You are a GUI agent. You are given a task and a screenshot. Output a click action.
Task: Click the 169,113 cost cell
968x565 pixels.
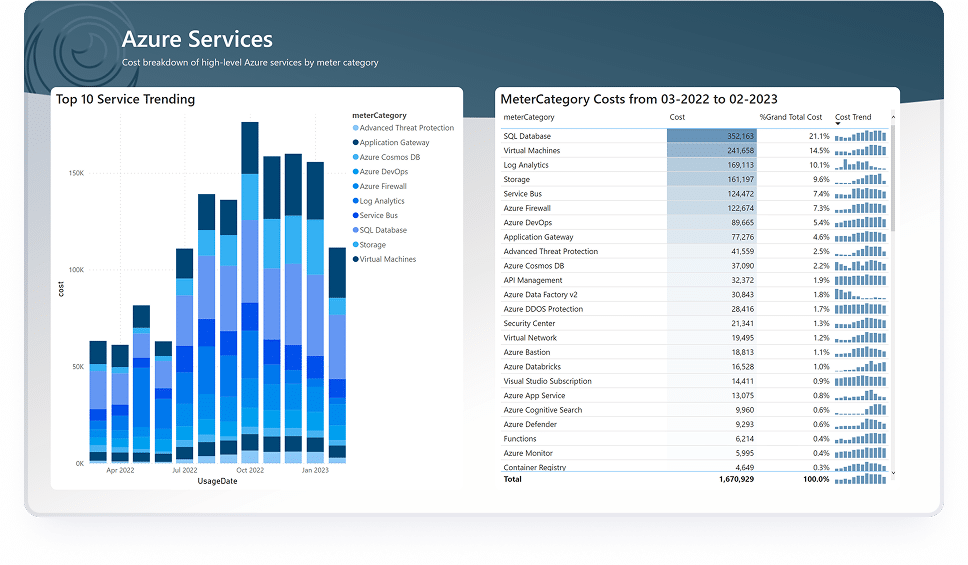tap(712, 165)
